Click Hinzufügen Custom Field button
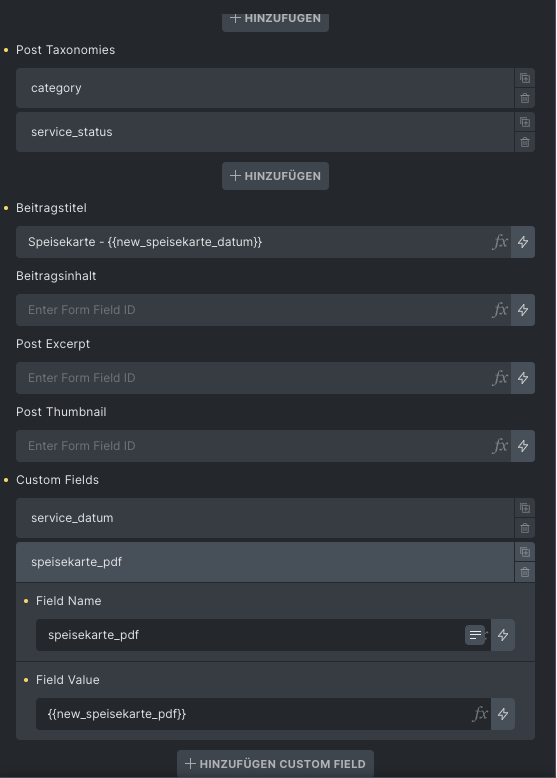Image resolution: width=557 pixels, height=778 pixels. coord(275,764)
